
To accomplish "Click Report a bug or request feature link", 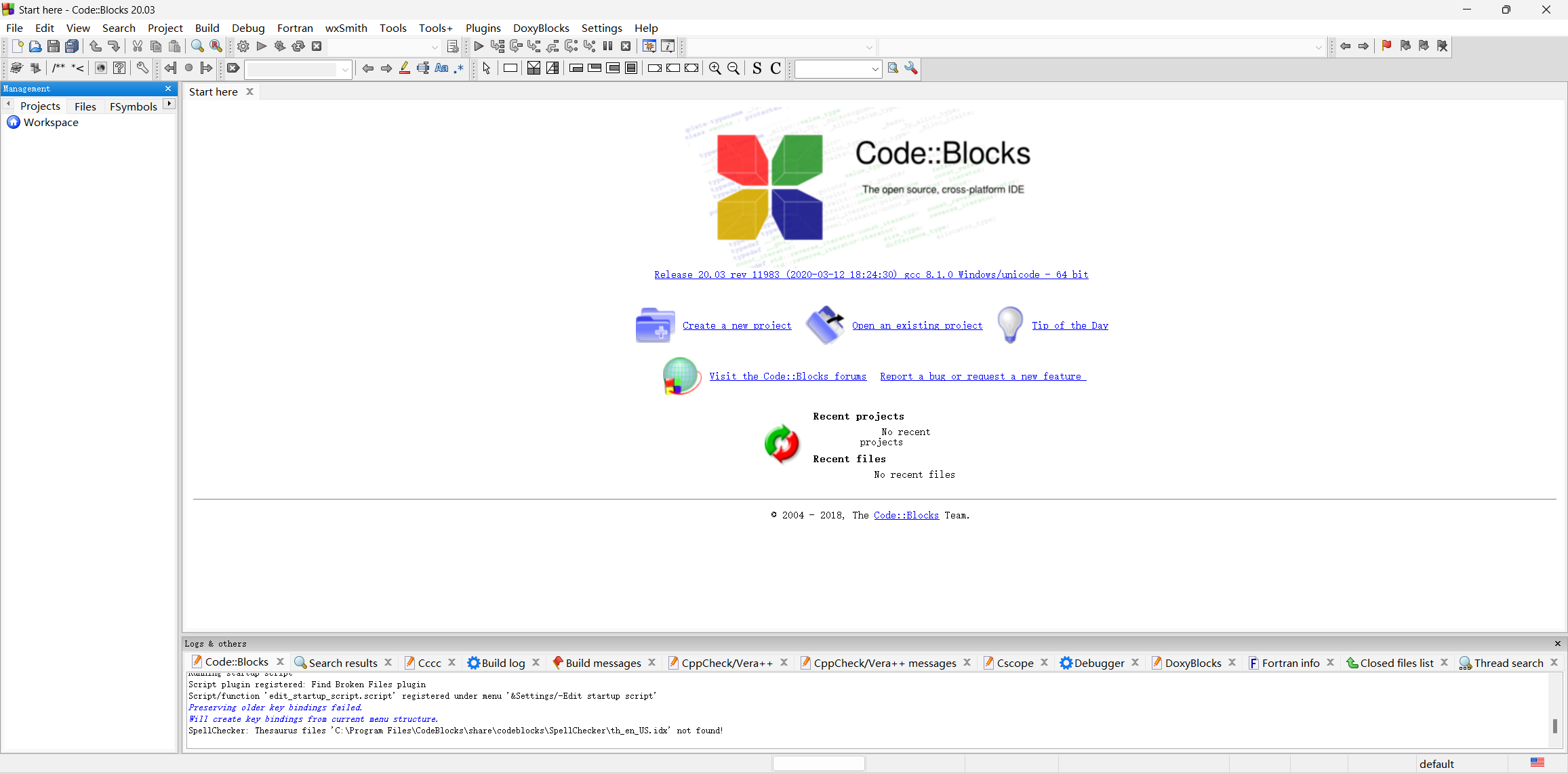I will pos(983,376).
